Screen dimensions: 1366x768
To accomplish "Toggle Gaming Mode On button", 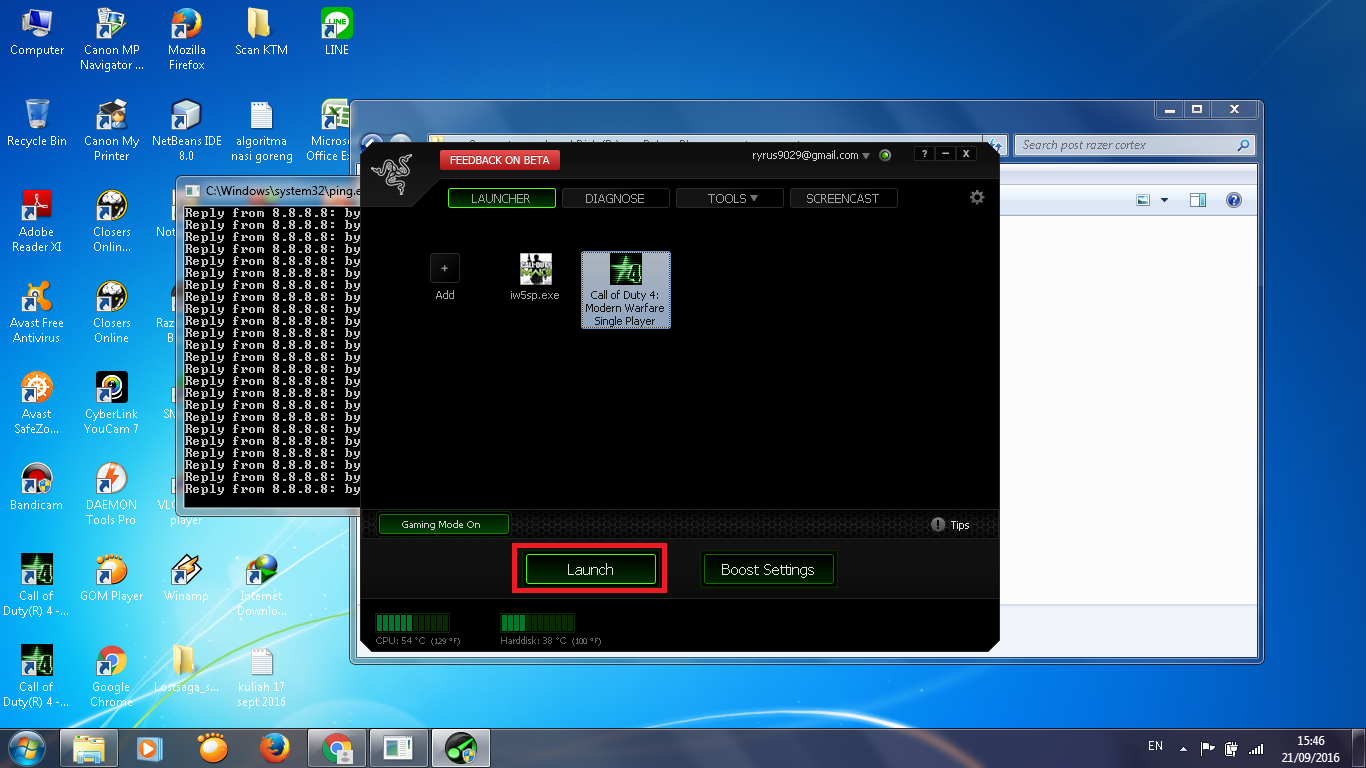I will [444, 524].
